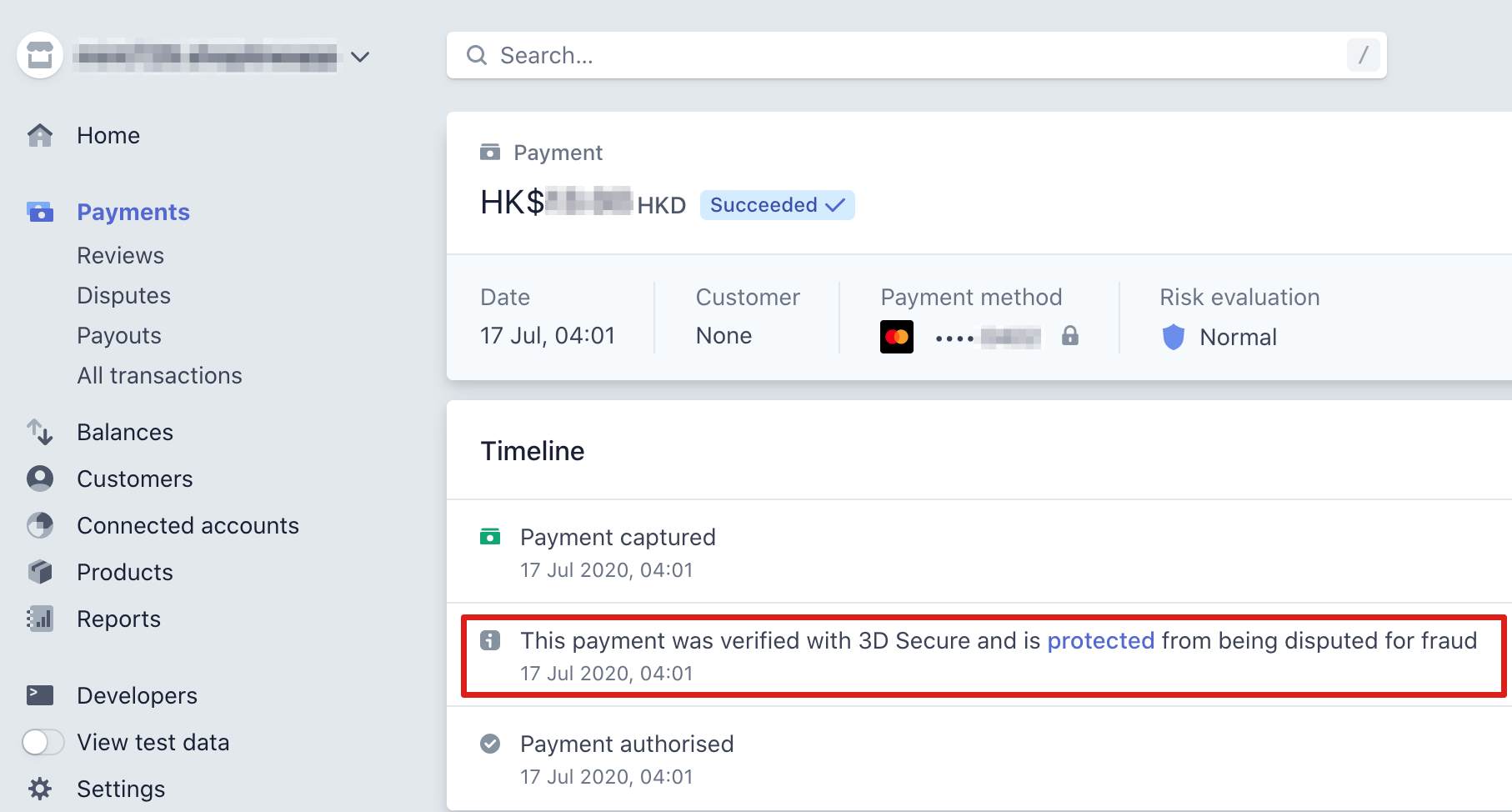This screenshot has height=812, width=1512.
Task: Follow the "protected" link in timeline
Action: pos(1100,640)
